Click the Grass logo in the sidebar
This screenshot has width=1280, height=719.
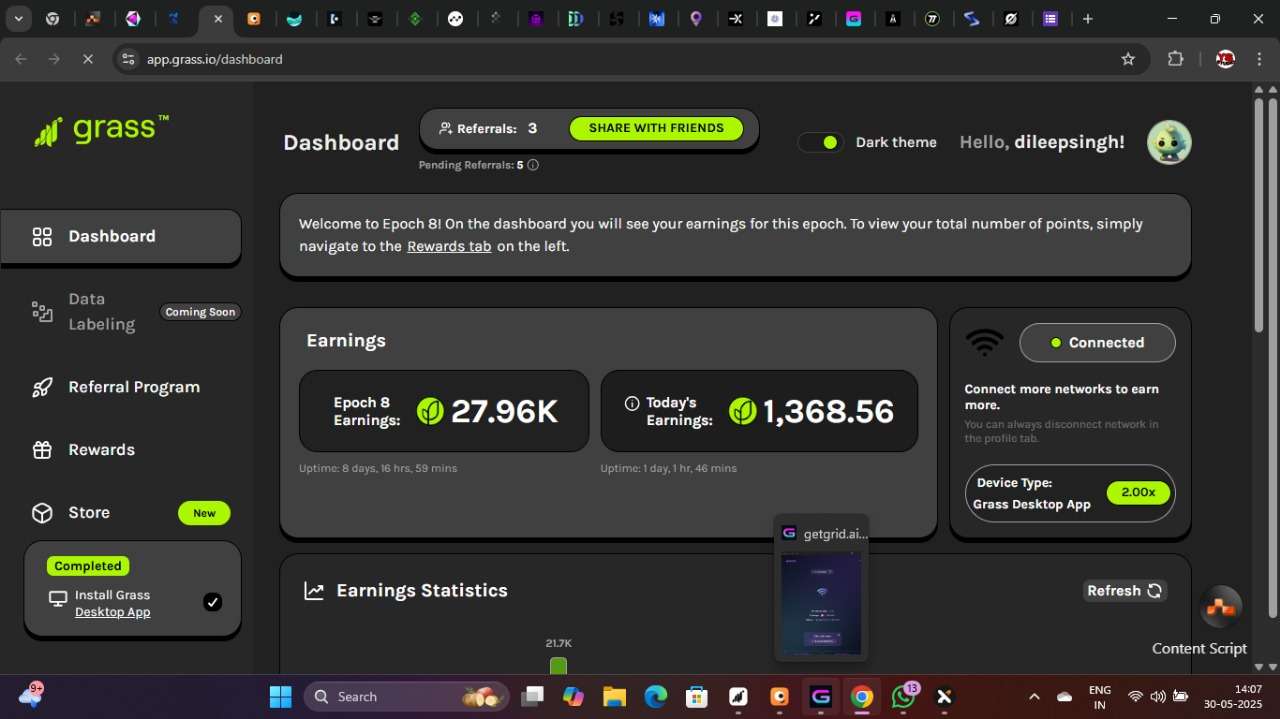[101, 131]
